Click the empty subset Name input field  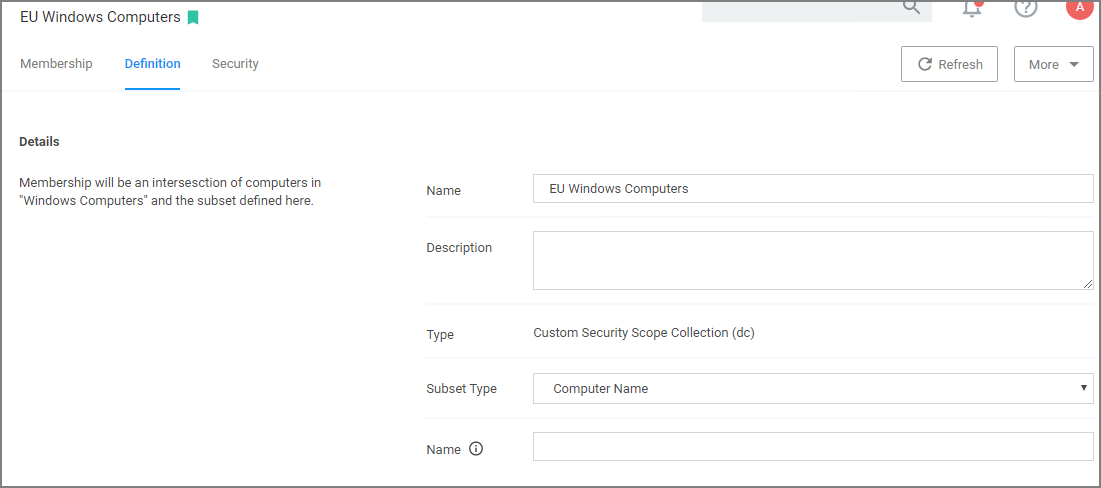click(812, 446)
